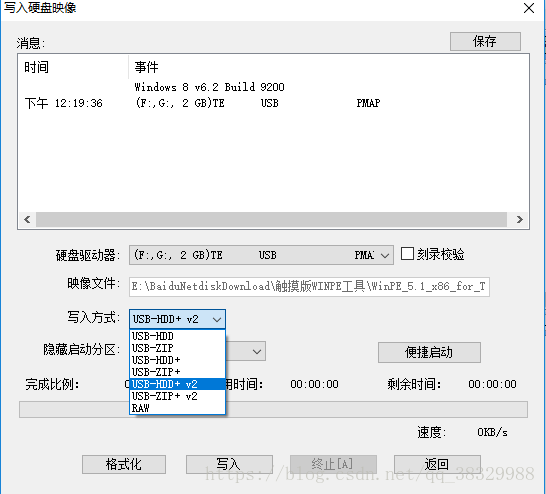The width and height of the screenshot is (546, 494).
Task: Click the 事件 column header
Action: tap(329, 67)
